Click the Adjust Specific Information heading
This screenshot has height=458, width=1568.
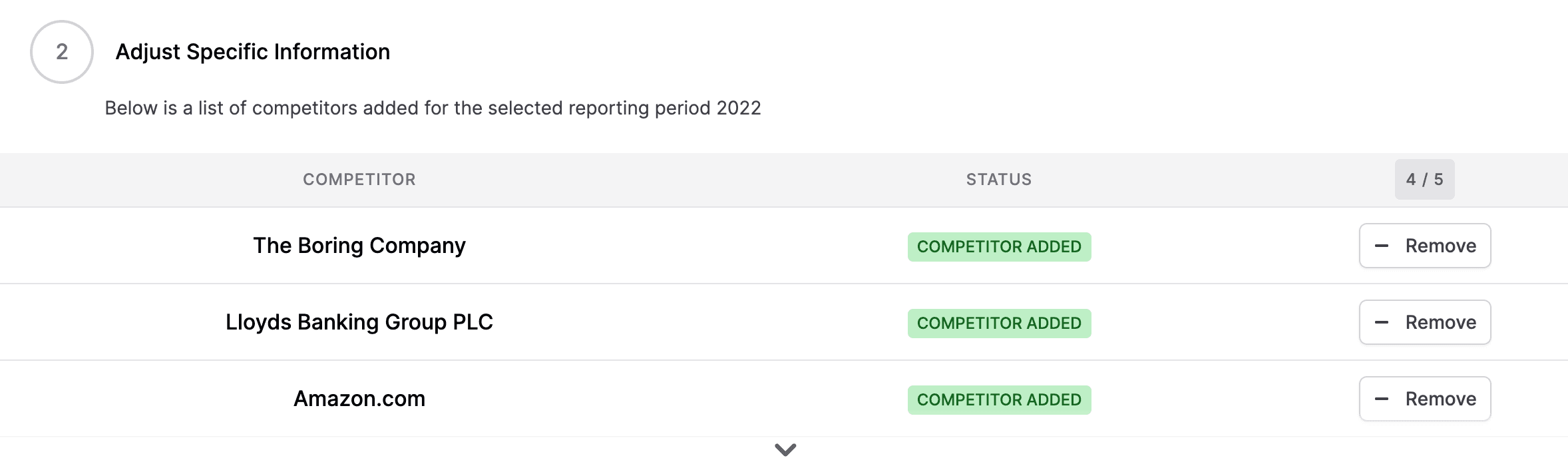253,52
